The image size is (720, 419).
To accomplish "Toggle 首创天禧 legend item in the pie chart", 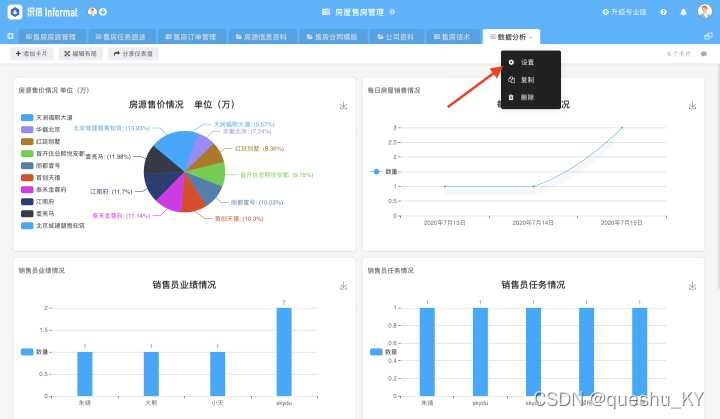I will tap(41, 177).
